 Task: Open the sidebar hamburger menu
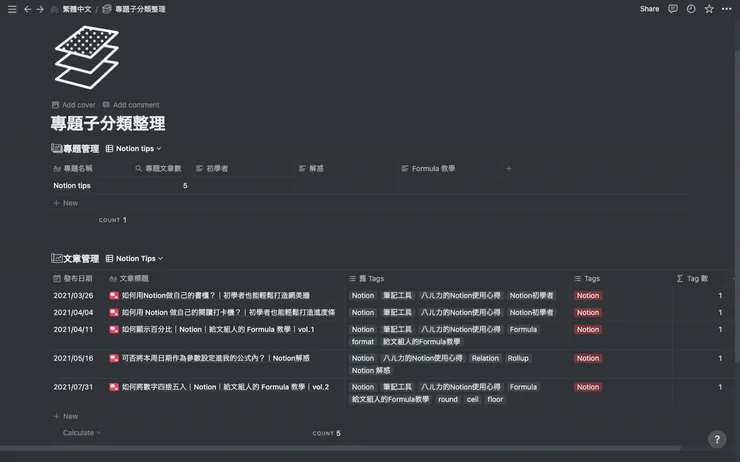[x=12, y=9]
